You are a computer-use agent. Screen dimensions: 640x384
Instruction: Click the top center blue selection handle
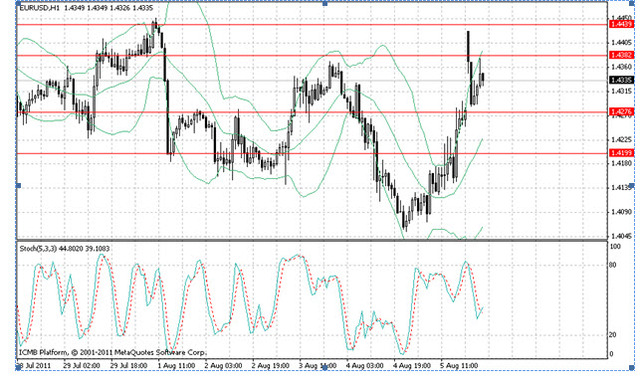(x=325, y=3)
